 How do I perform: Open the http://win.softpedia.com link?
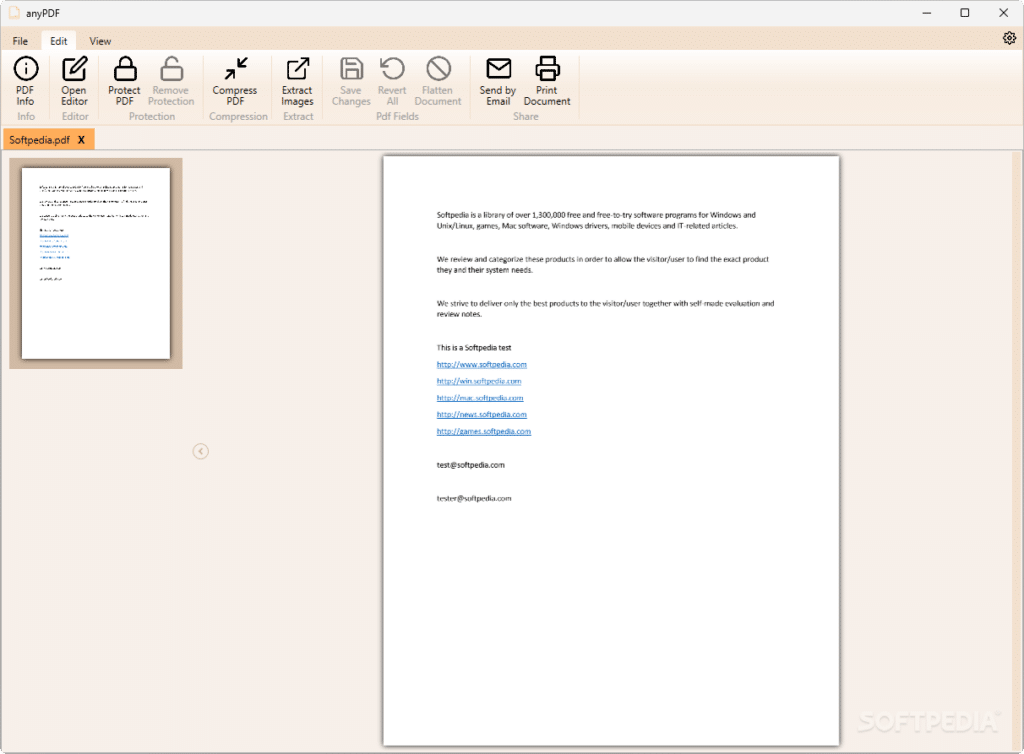pyautogui.click(x=479, y=381)
